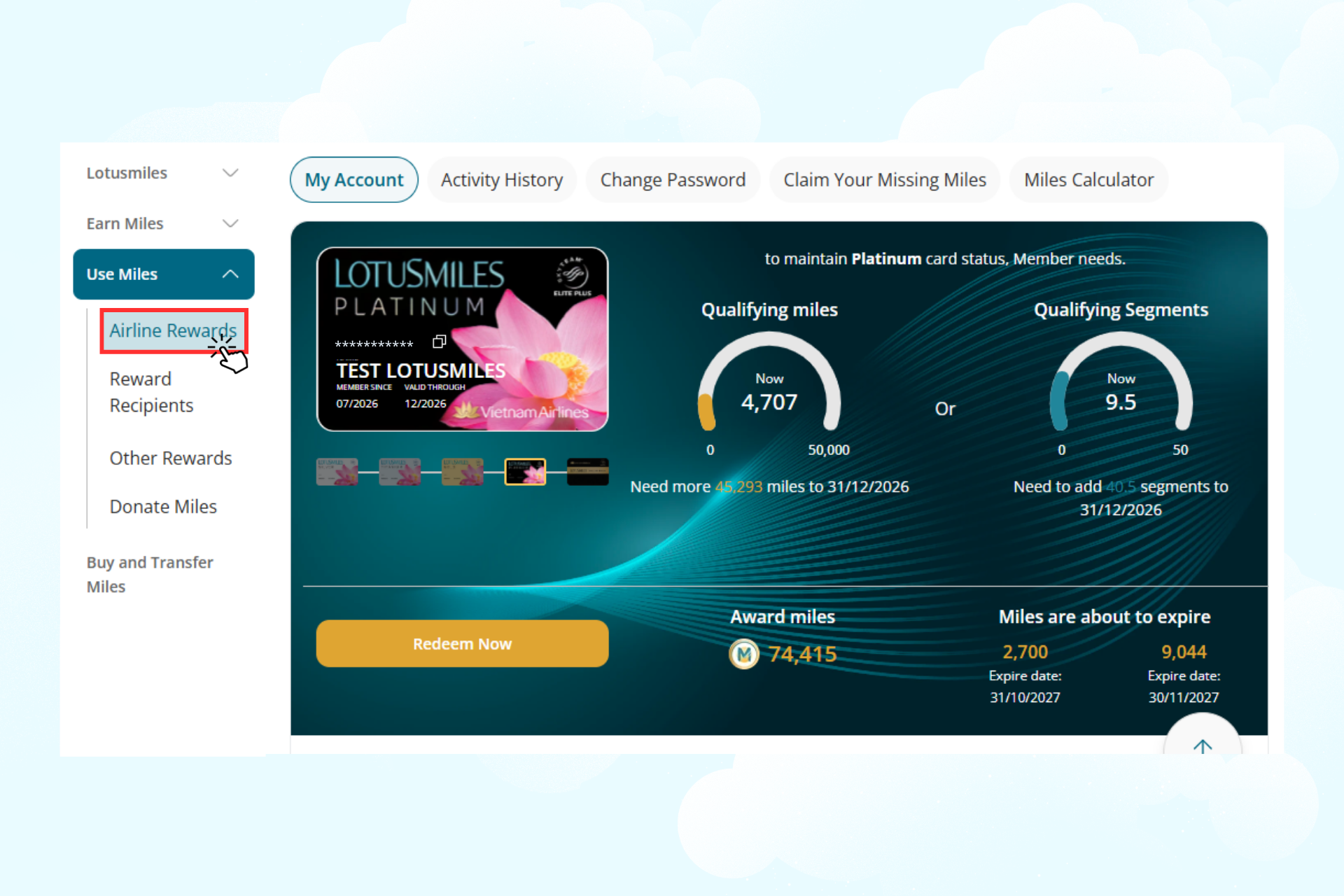Click the expiring miles amount 9,044

pyautogui.click(x=1184, y=652)
